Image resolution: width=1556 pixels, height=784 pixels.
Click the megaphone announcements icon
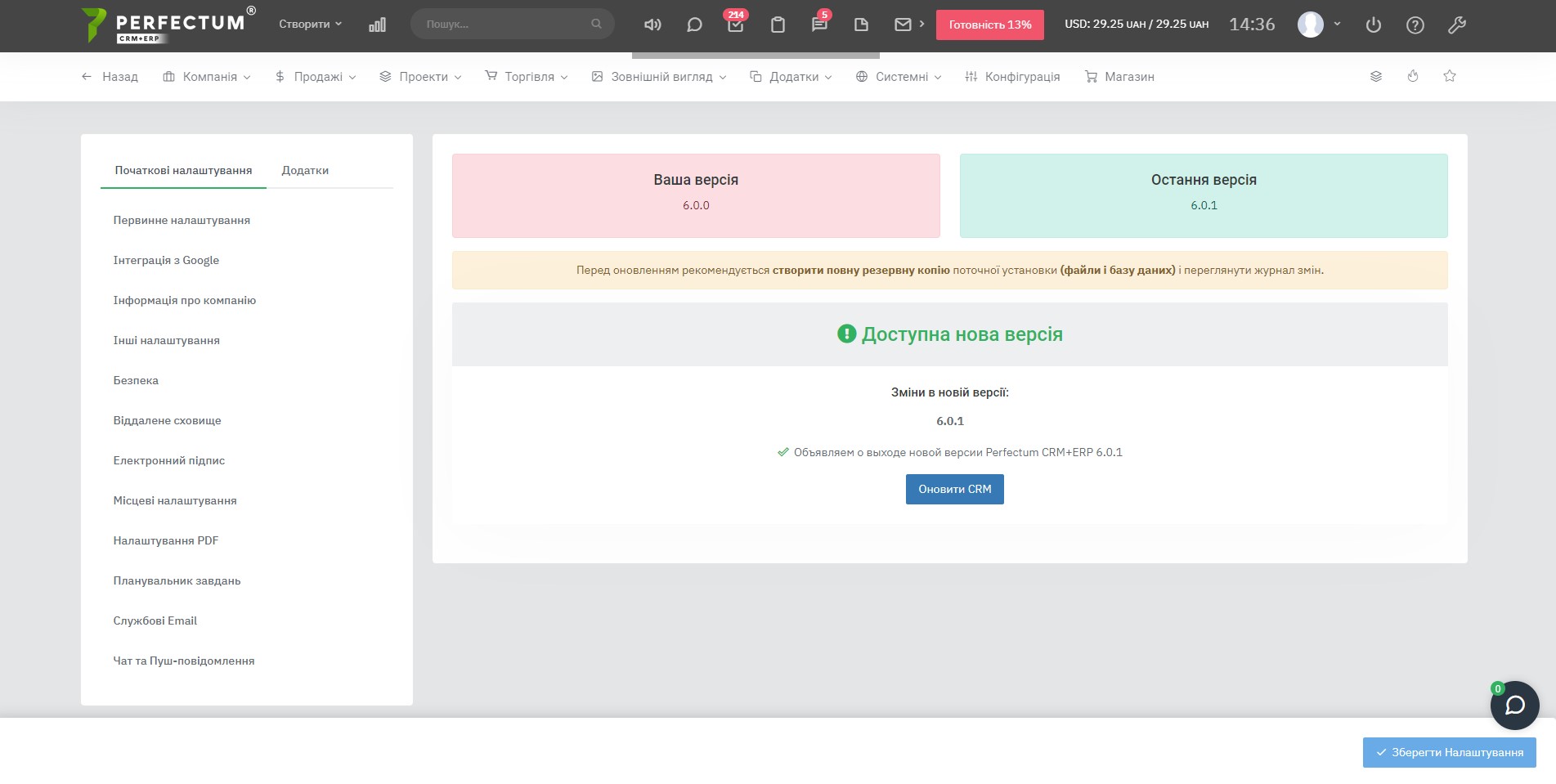tap(652, 25)
